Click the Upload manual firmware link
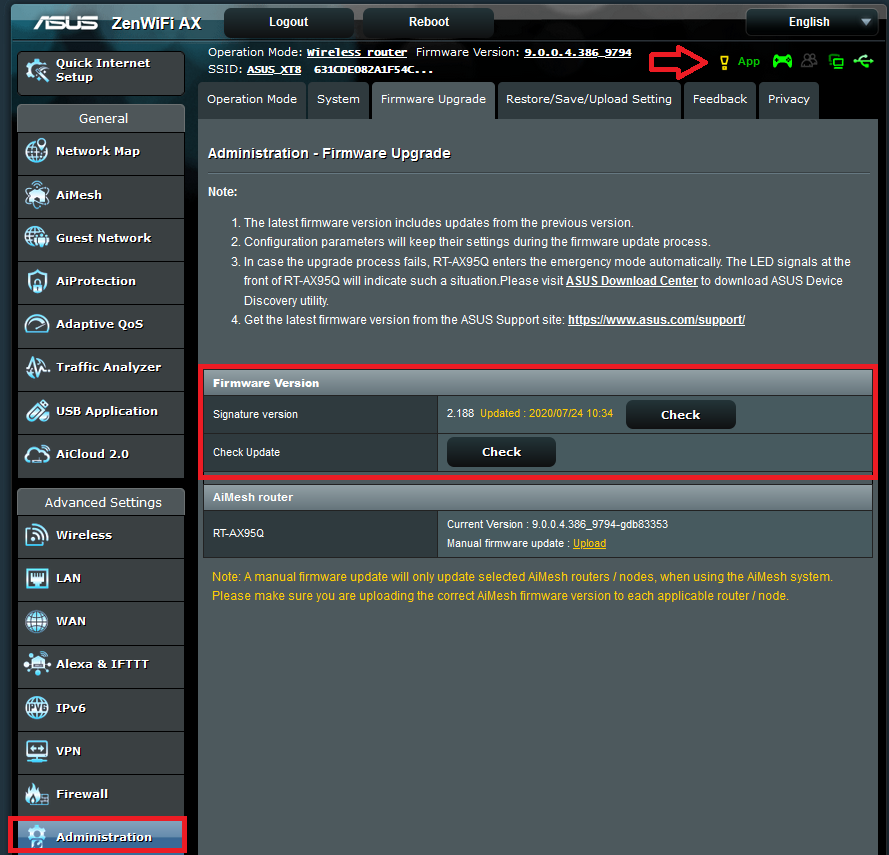Image resolution: width=889 pixels, height=855 pixels. coord(589,543)
